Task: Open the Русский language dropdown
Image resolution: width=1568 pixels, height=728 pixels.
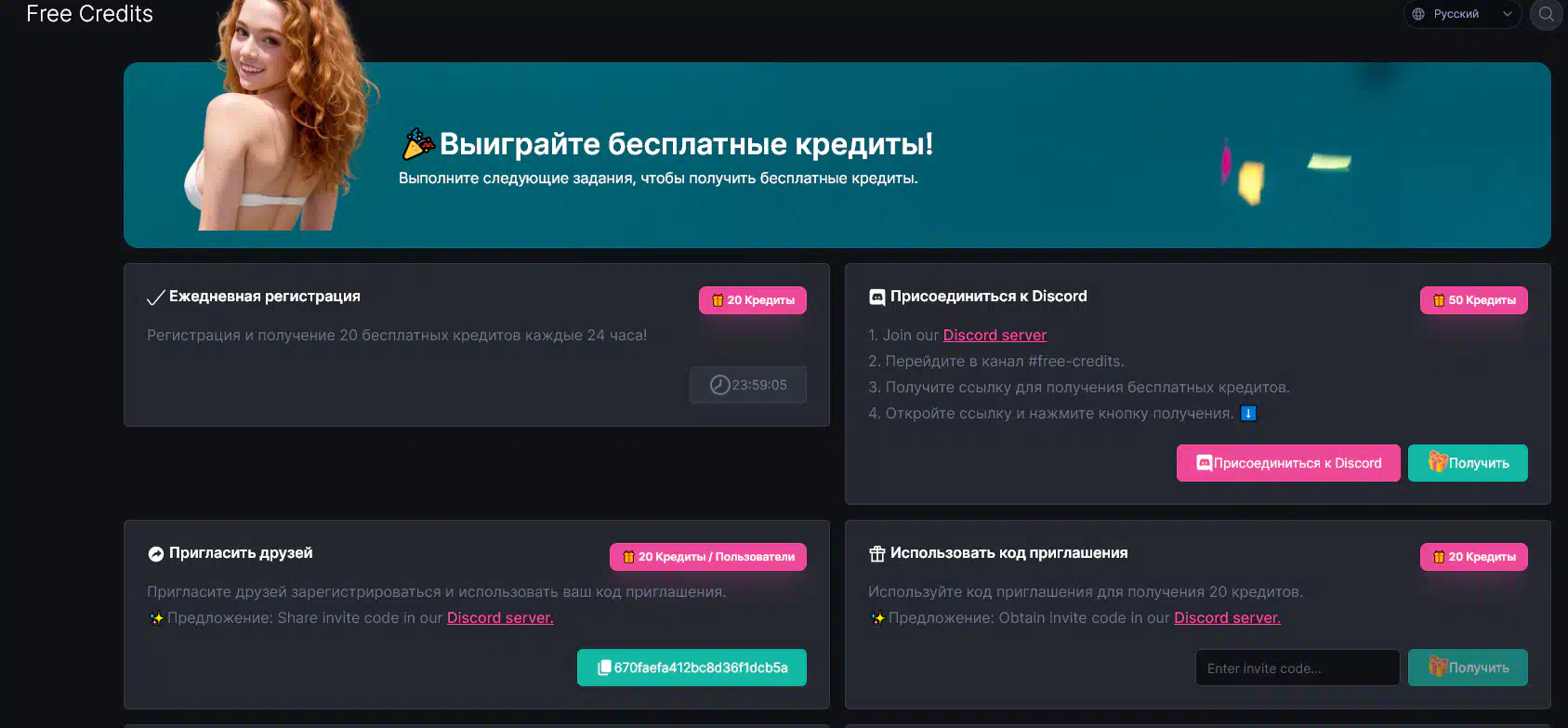Action: pos(1462,14)
